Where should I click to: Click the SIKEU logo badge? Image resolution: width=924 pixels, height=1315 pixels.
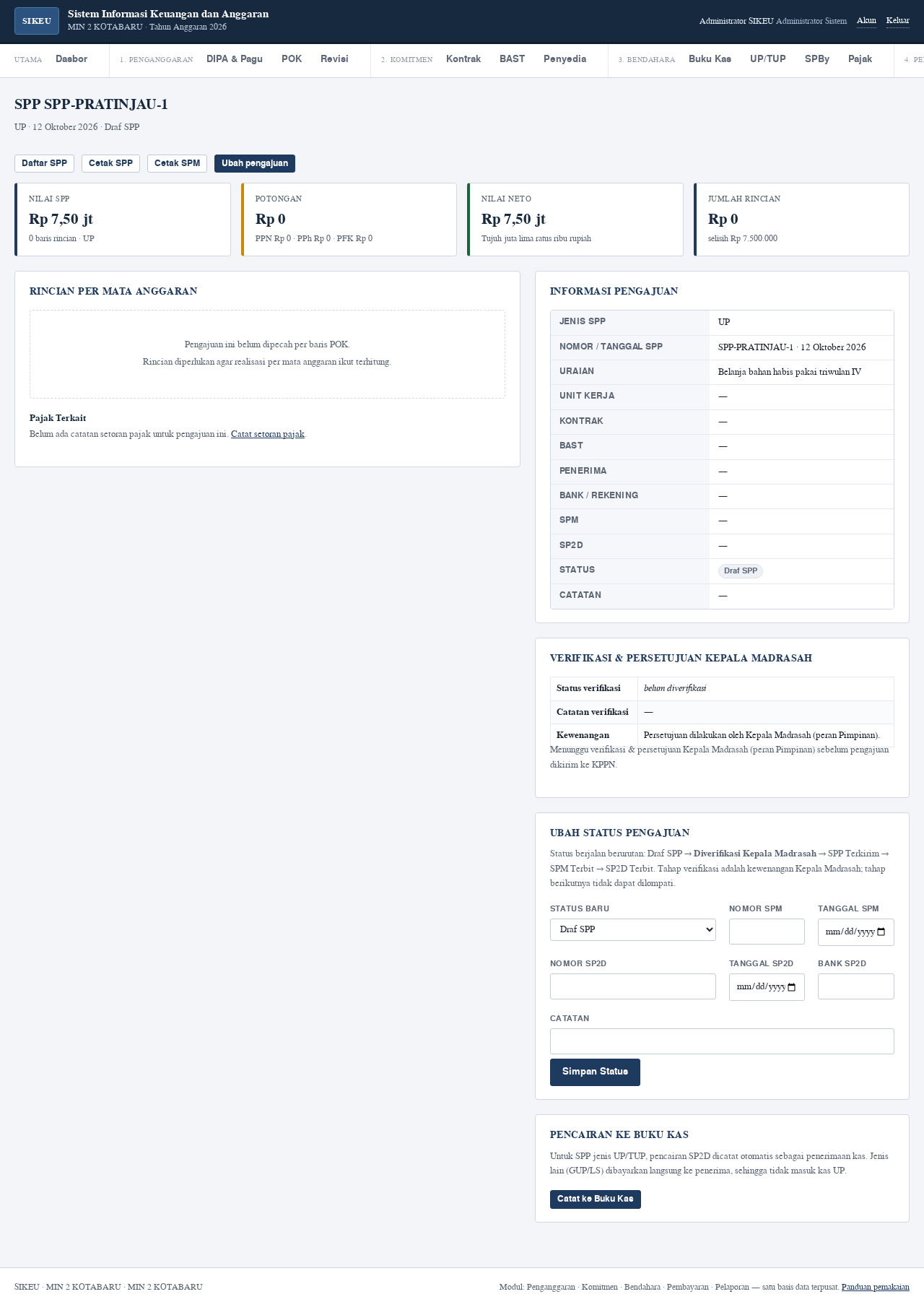point(37,21)
